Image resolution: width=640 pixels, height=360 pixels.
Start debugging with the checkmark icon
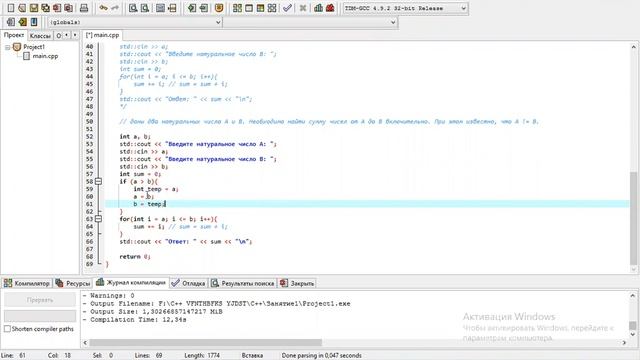287,8
